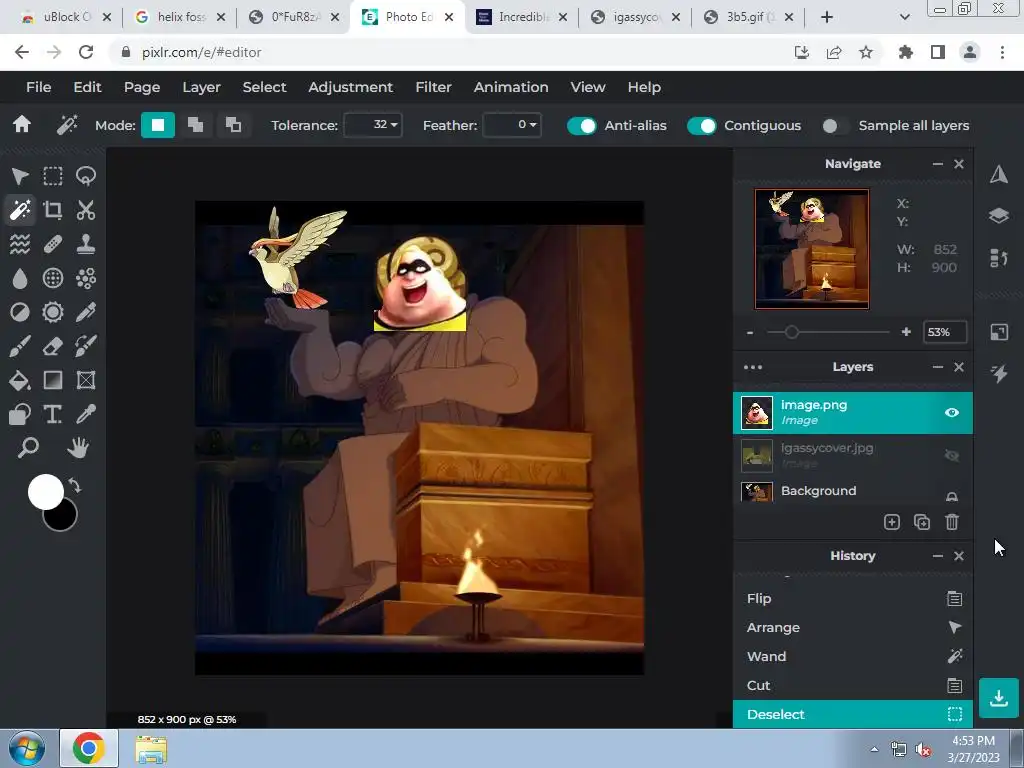1024x768 pixels.
Task: Collapse the History panel
Action: 938,556
